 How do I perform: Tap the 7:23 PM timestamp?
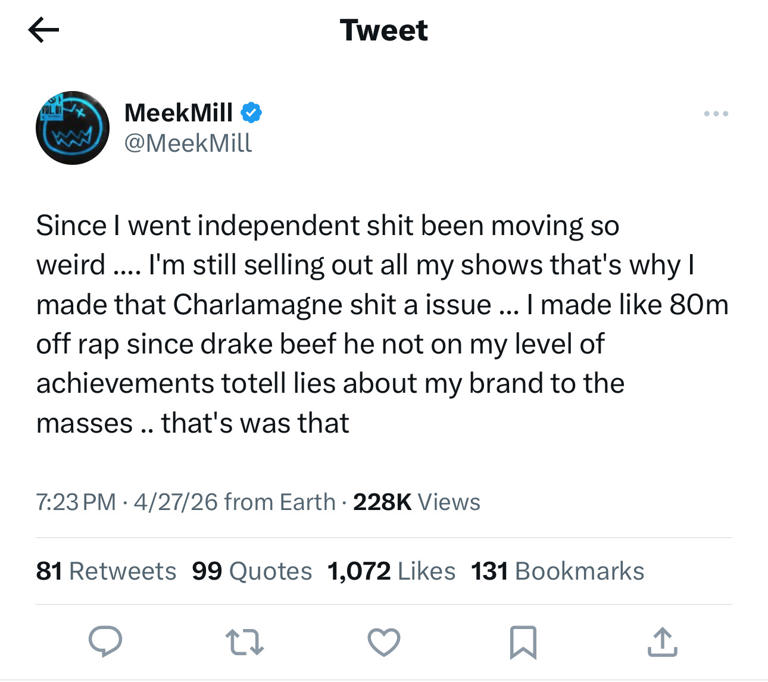76,502
